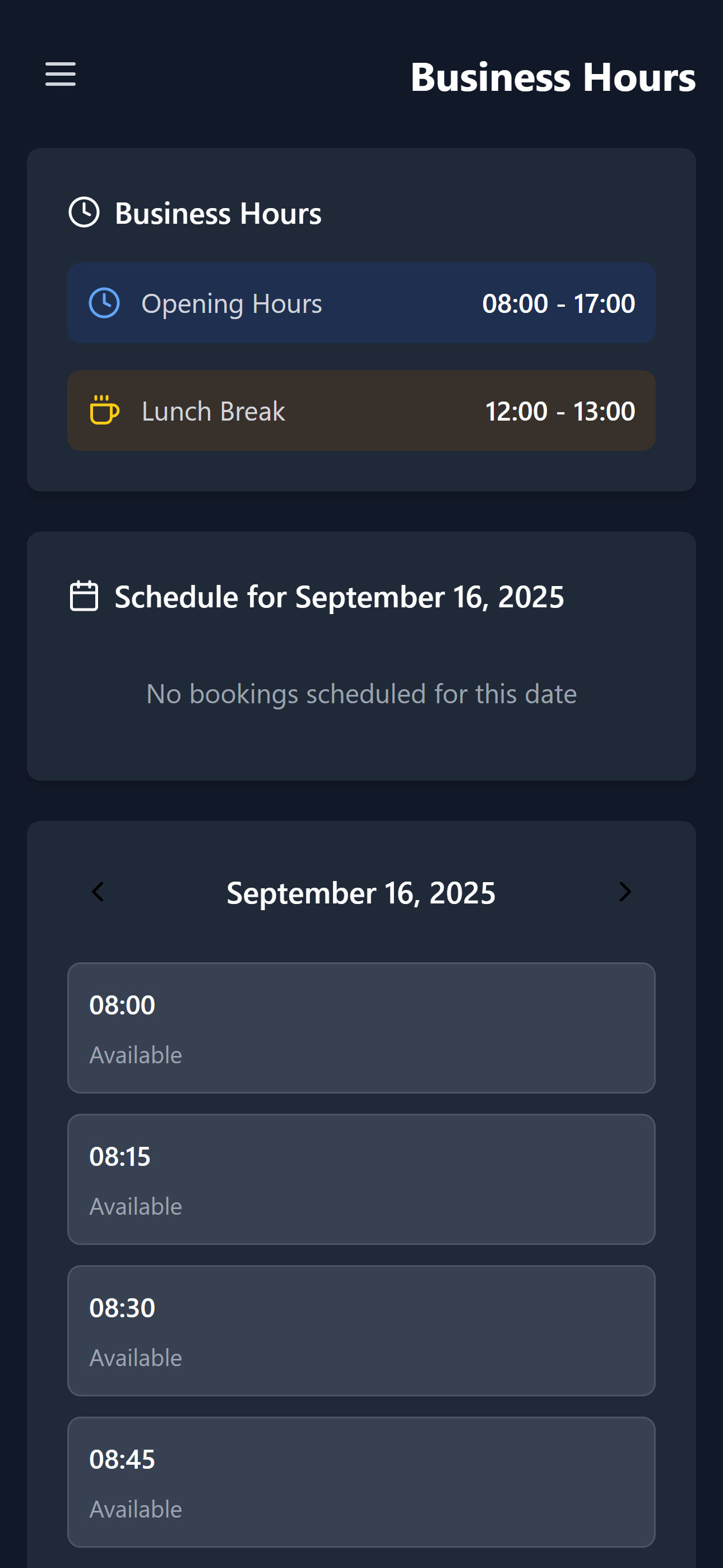Select the 08:15 available time slot

pos(361,1179)
